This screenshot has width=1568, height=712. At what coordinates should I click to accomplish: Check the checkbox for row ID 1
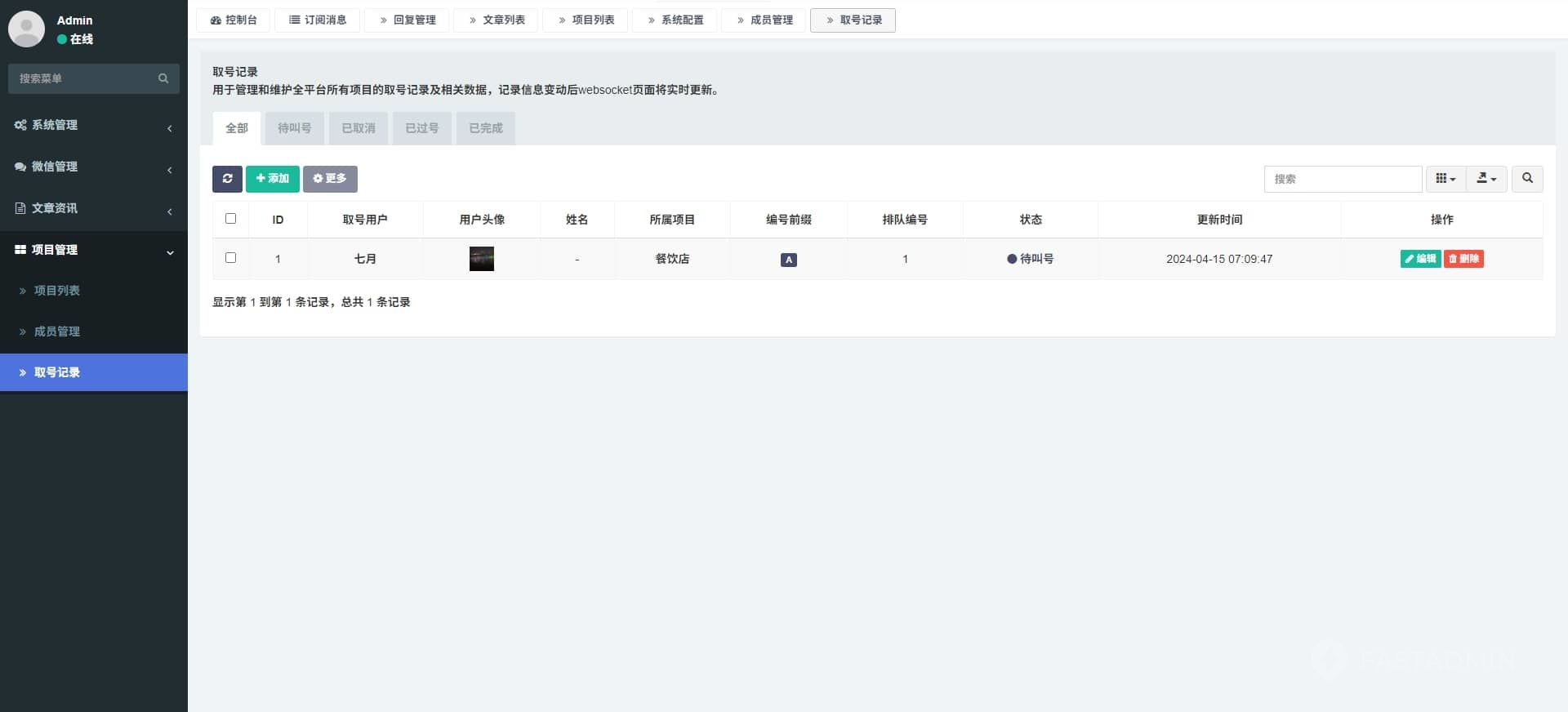(x=230, y=258)
